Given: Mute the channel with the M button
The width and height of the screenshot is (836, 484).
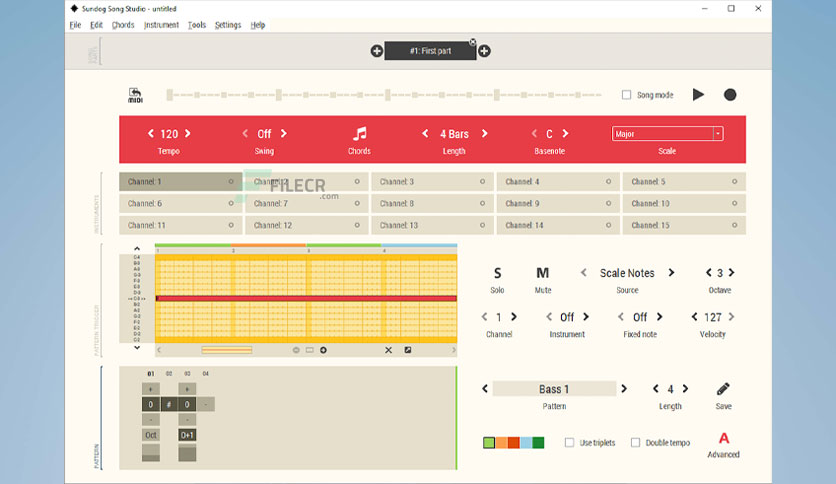Looking at the screenshot, I should tap(542, 273).
